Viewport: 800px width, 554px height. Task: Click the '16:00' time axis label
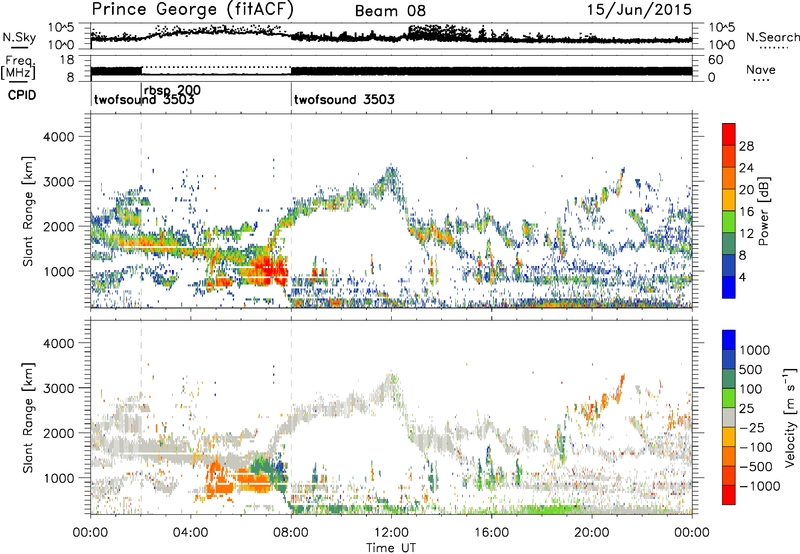pyautogui.click(x=492, y=533)
